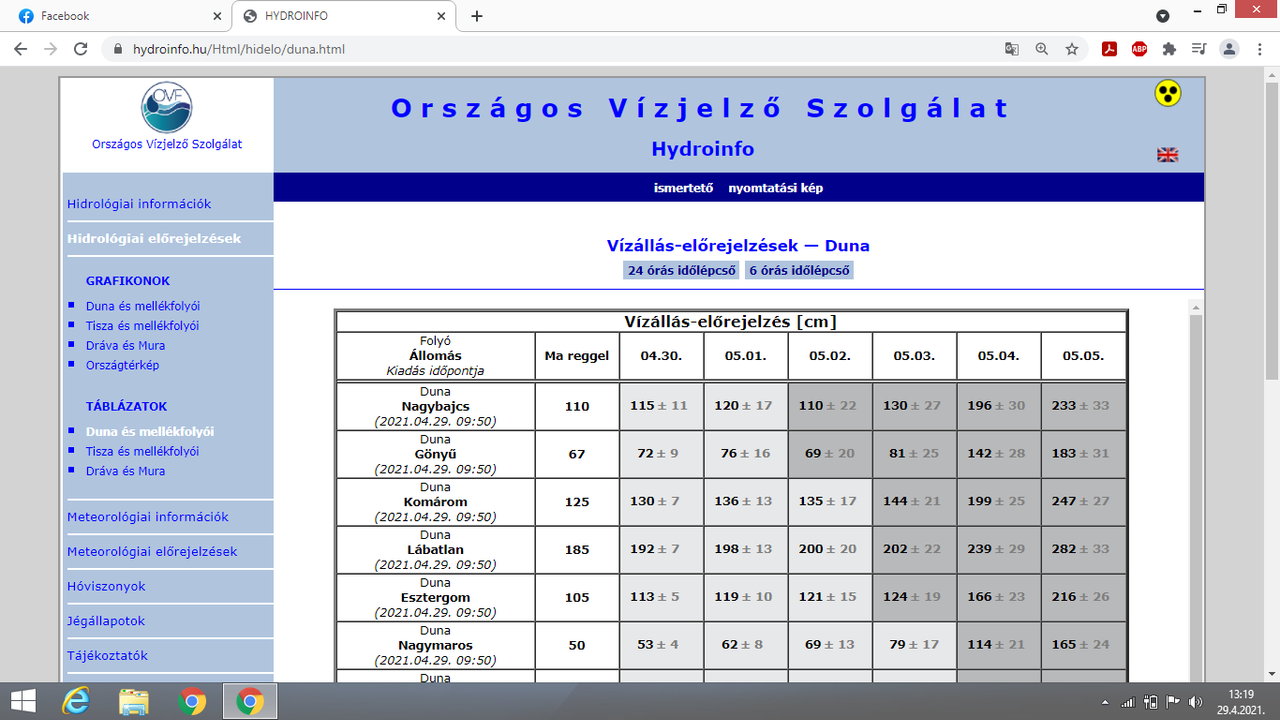The image size is (1280, 720).
Task: Open the media controls icon in Chrome toolbar
Action: (1200, 48)
